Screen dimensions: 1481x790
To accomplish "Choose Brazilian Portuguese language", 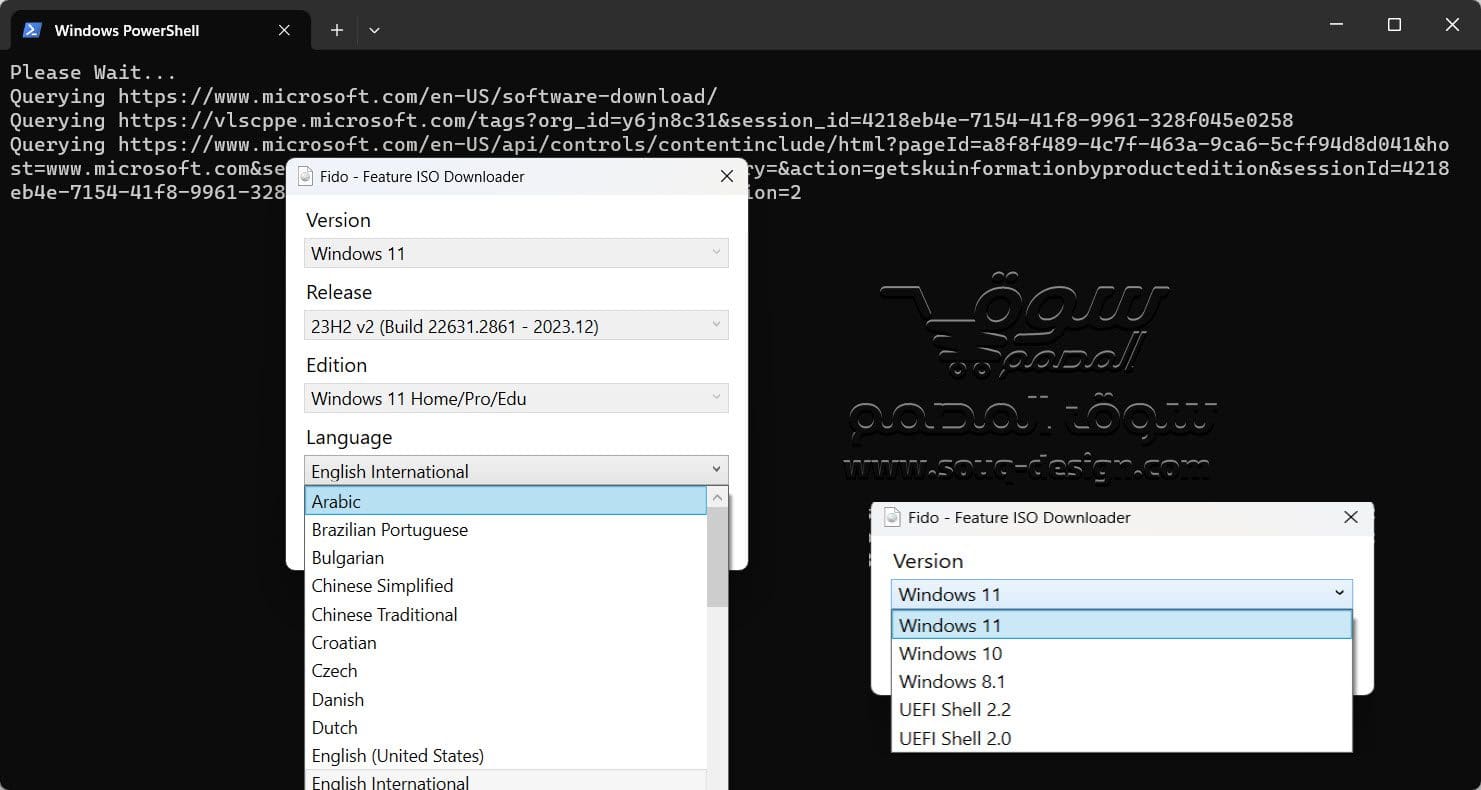I will tap(505, 530).
